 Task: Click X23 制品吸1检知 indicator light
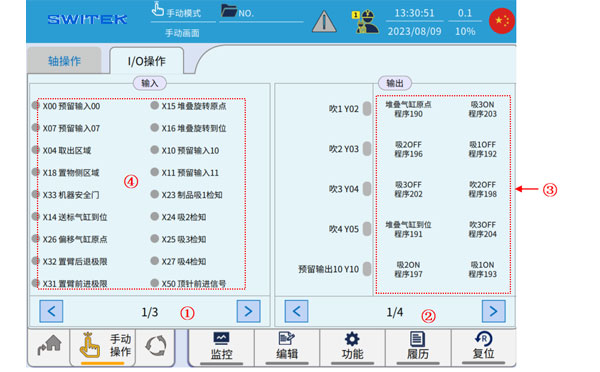click(x=155, y=194)
